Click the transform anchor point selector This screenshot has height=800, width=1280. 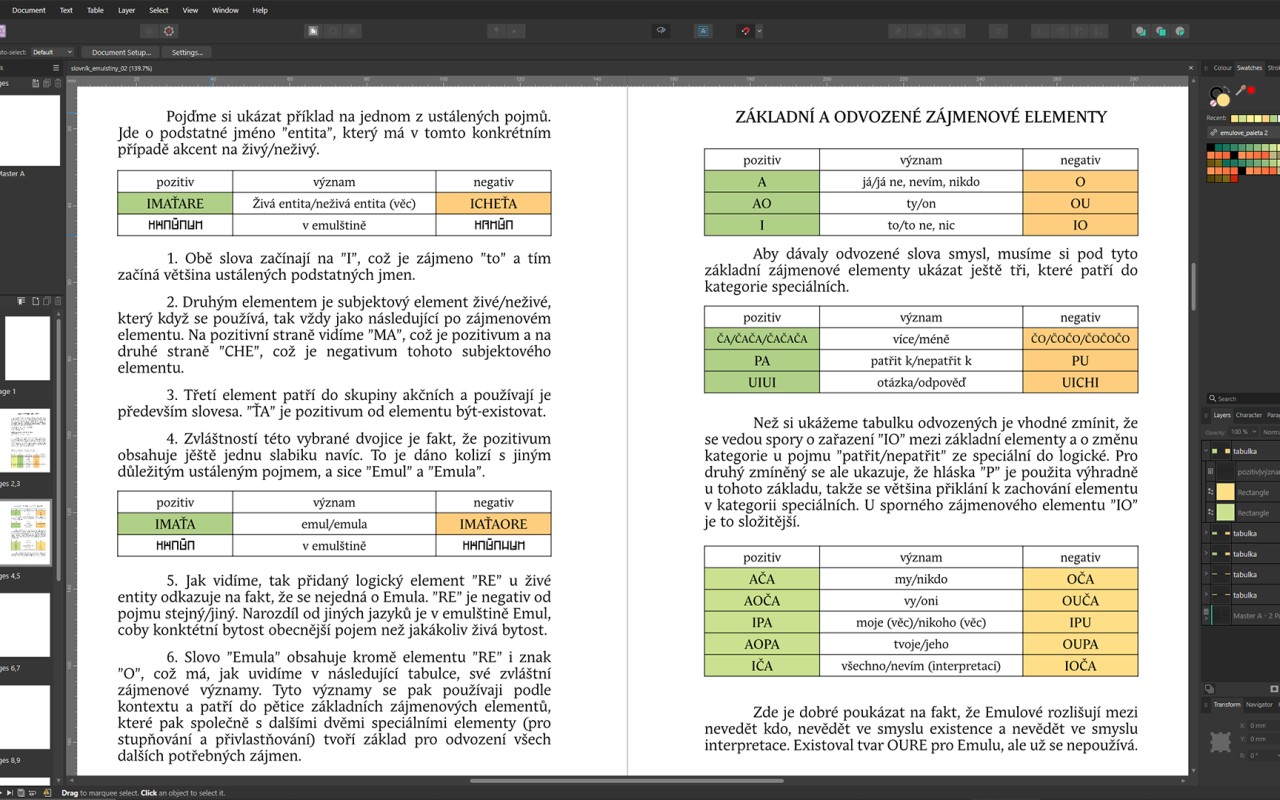pyautogui.click(x=1221, y=741)
